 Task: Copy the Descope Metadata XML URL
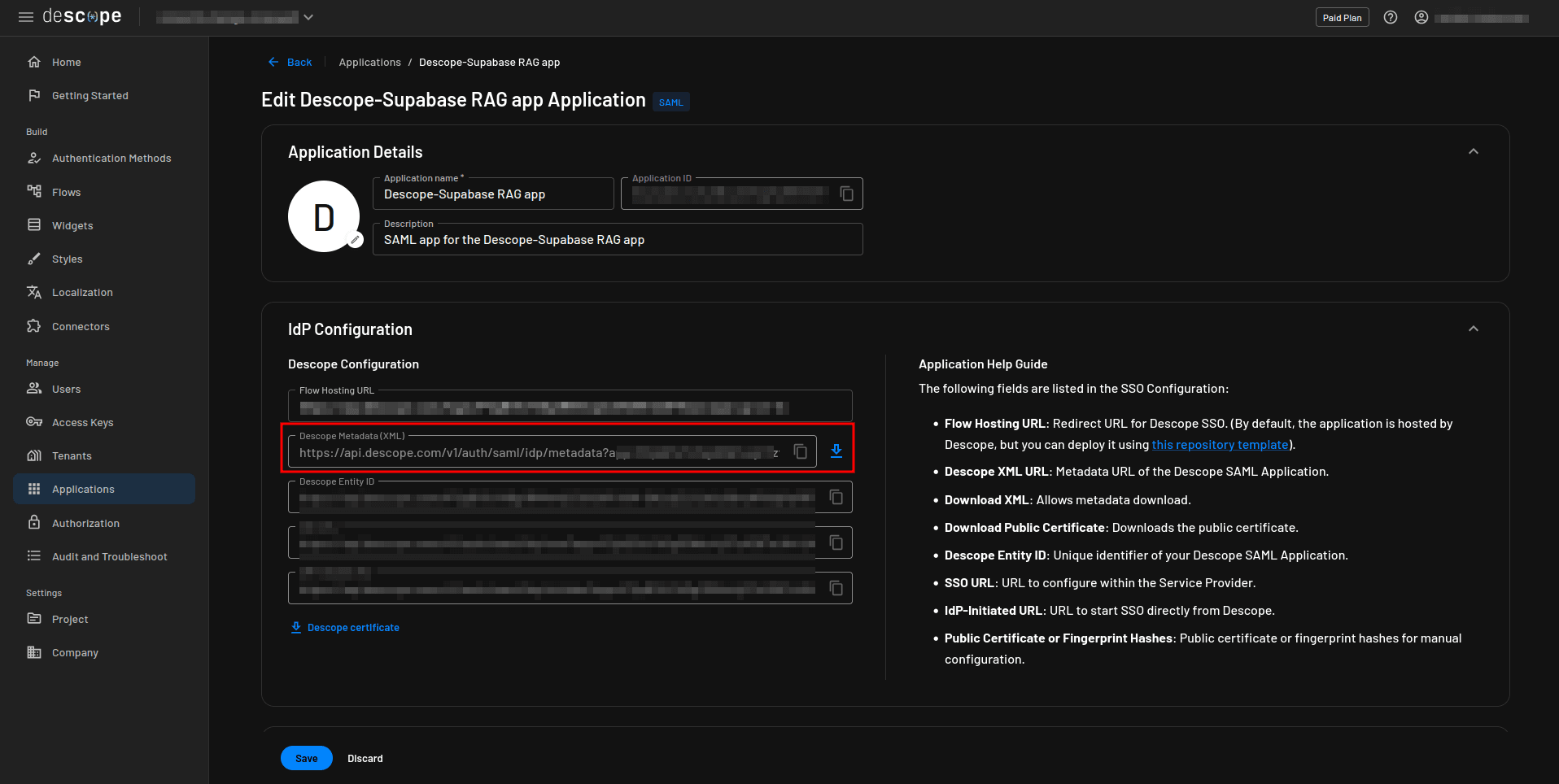(800, 451)
